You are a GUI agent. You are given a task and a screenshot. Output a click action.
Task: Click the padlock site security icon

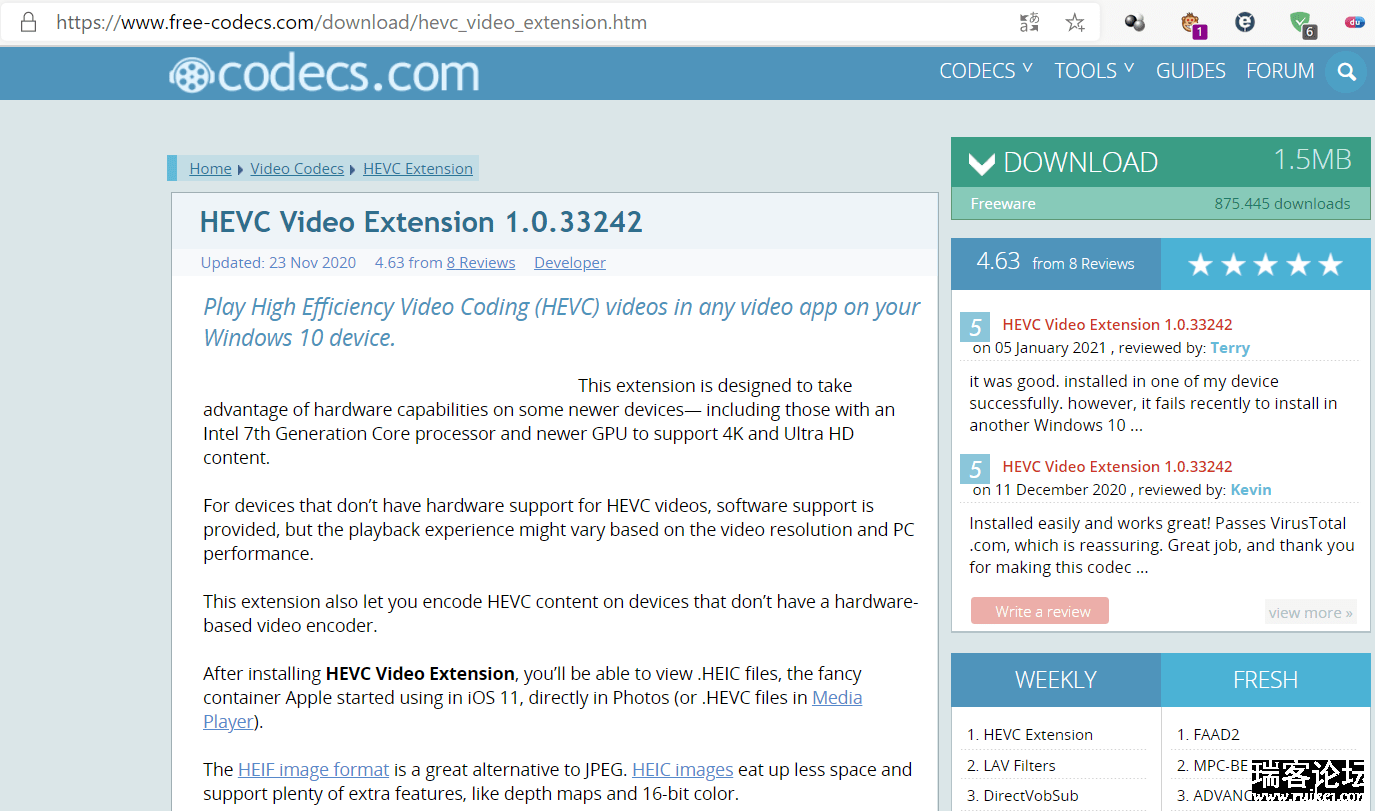29,22
